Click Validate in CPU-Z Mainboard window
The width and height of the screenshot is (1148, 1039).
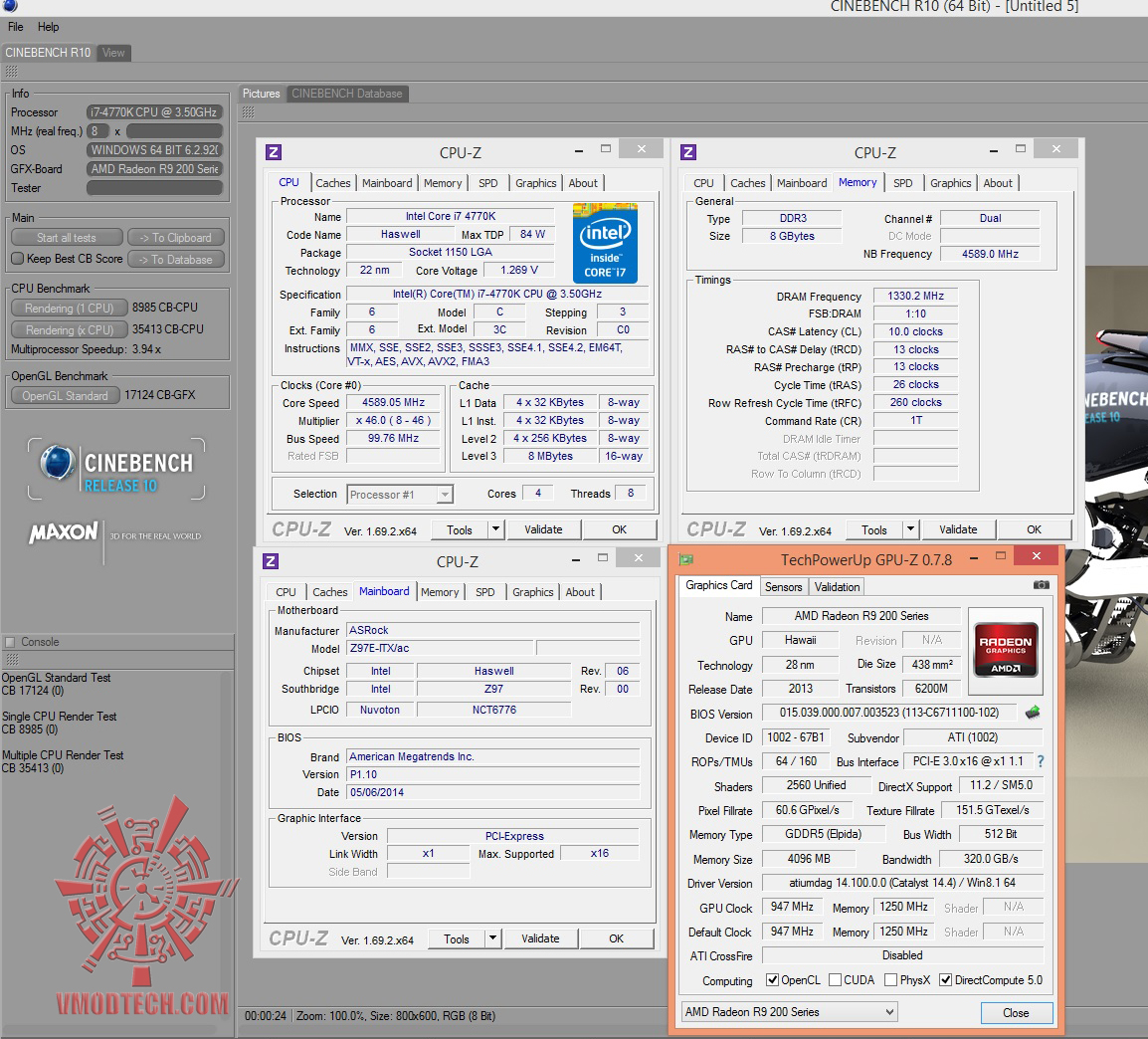540,937
